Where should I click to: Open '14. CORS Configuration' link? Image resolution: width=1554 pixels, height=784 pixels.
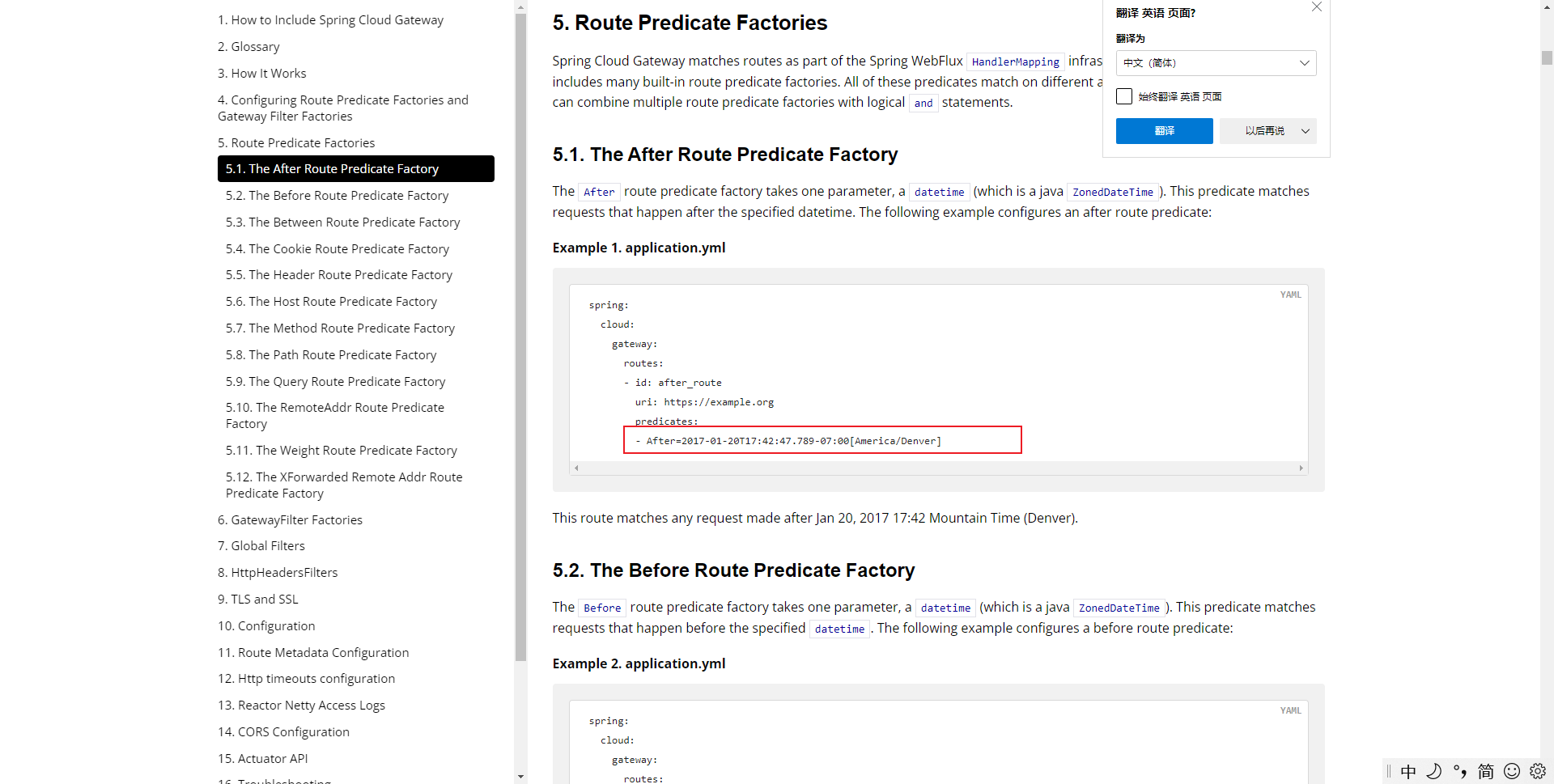pyautogui.click(x=283, y=732)
